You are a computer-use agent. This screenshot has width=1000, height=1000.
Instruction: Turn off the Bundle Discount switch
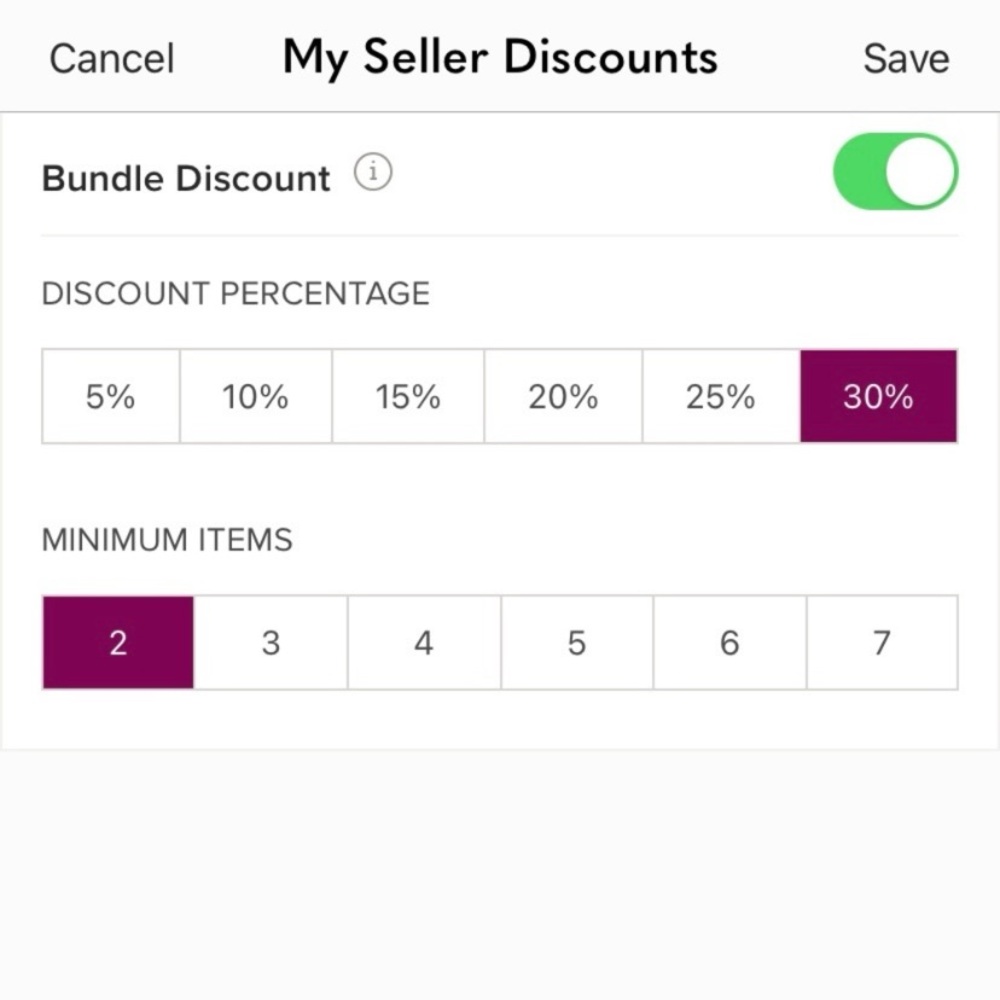(895, 172)
